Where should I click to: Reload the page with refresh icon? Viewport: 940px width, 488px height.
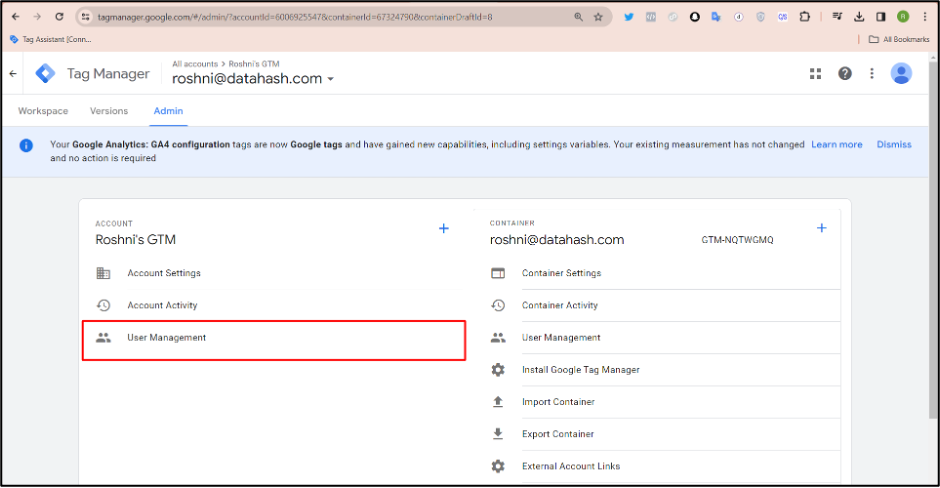pyautogui.click(x=59, y=17)
